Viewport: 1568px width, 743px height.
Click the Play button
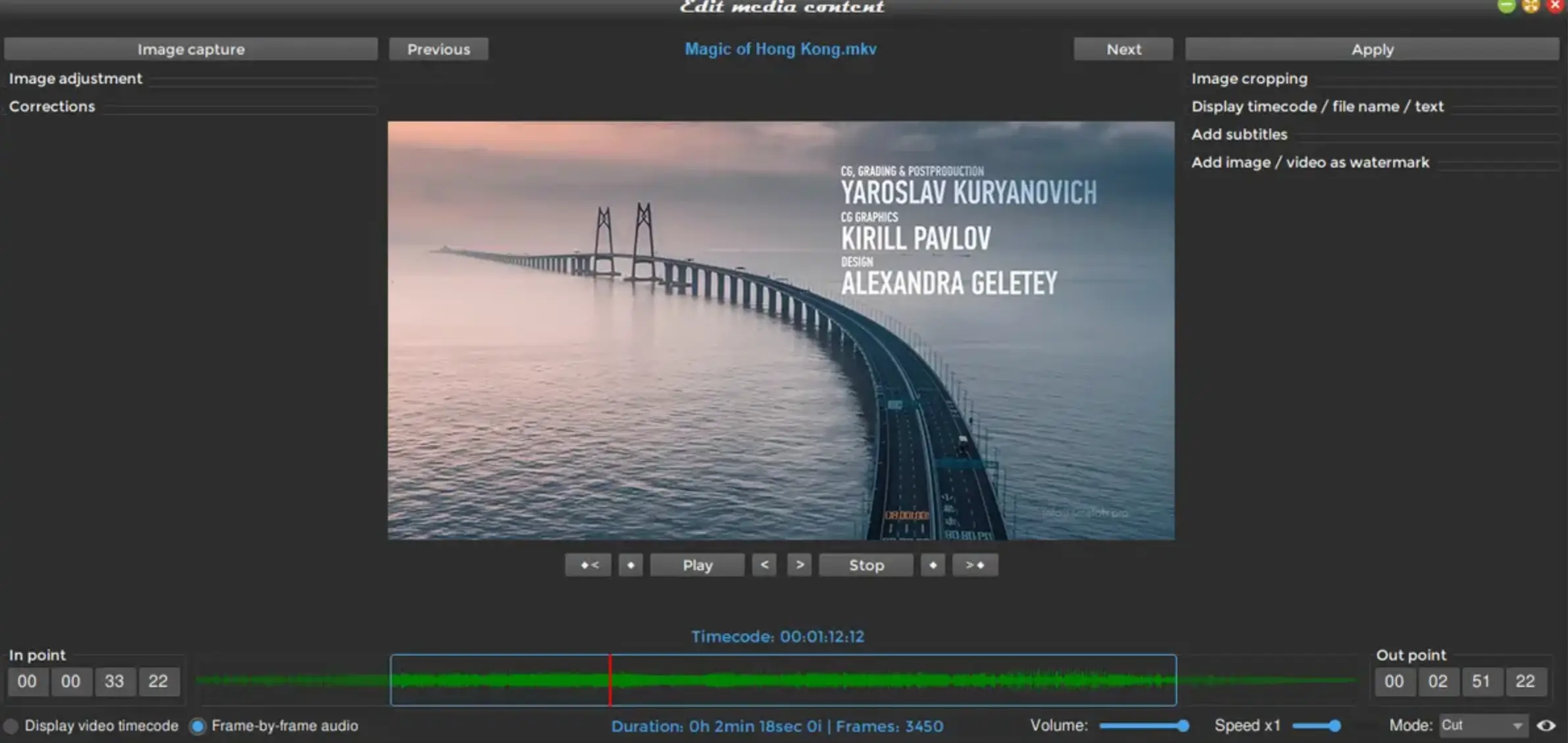(697, 565)
